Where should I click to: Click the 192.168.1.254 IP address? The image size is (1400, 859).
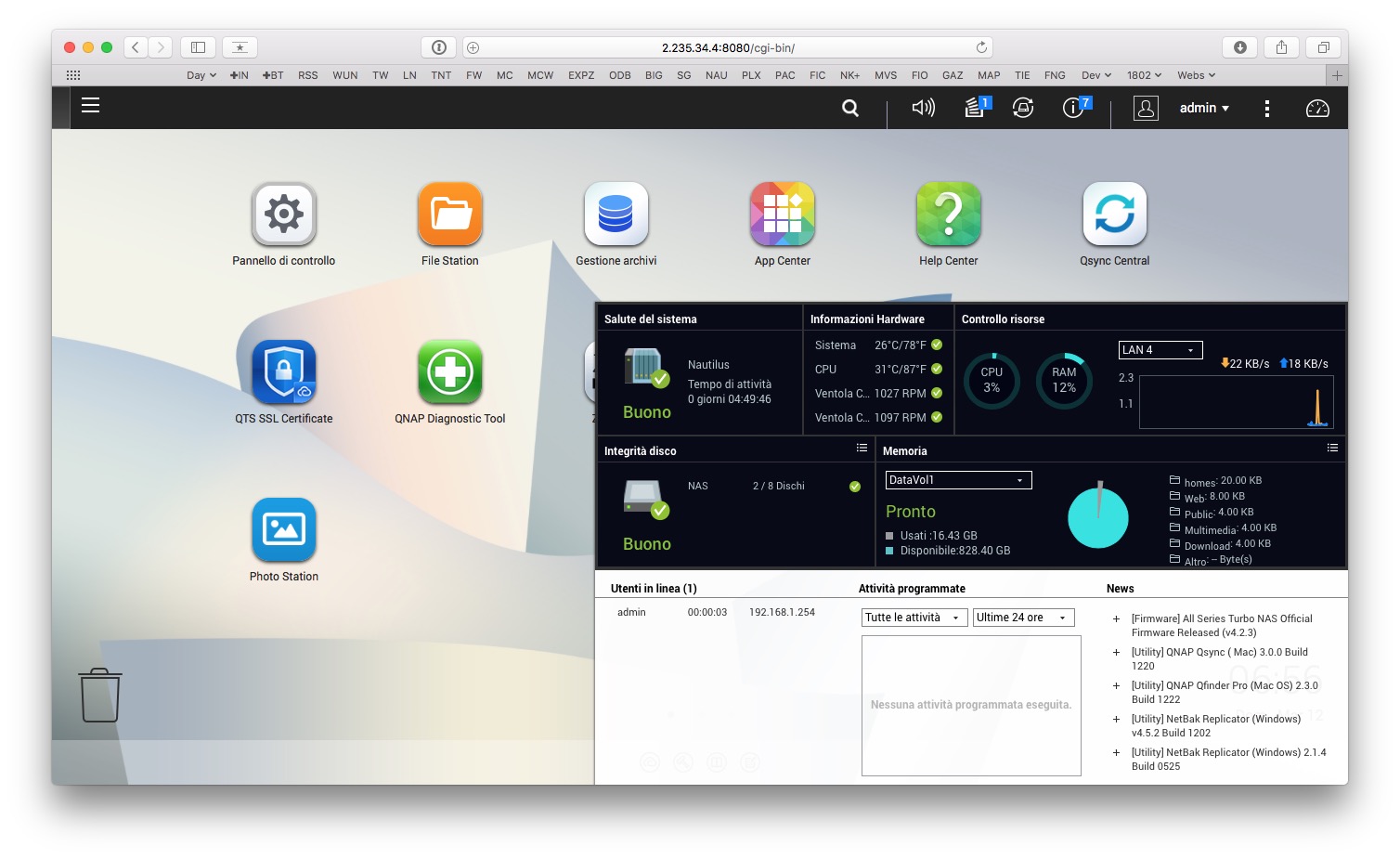[782, 612]
